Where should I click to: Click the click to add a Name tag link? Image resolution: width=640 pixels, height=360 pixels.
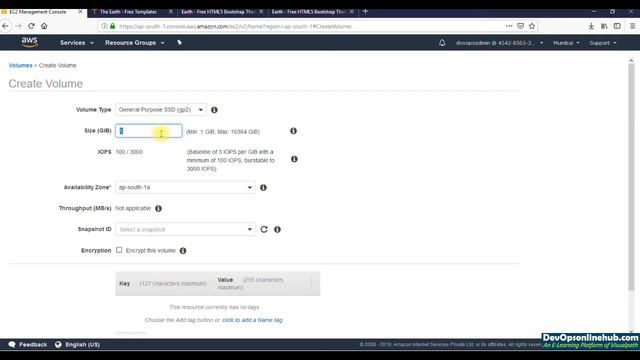252,320
